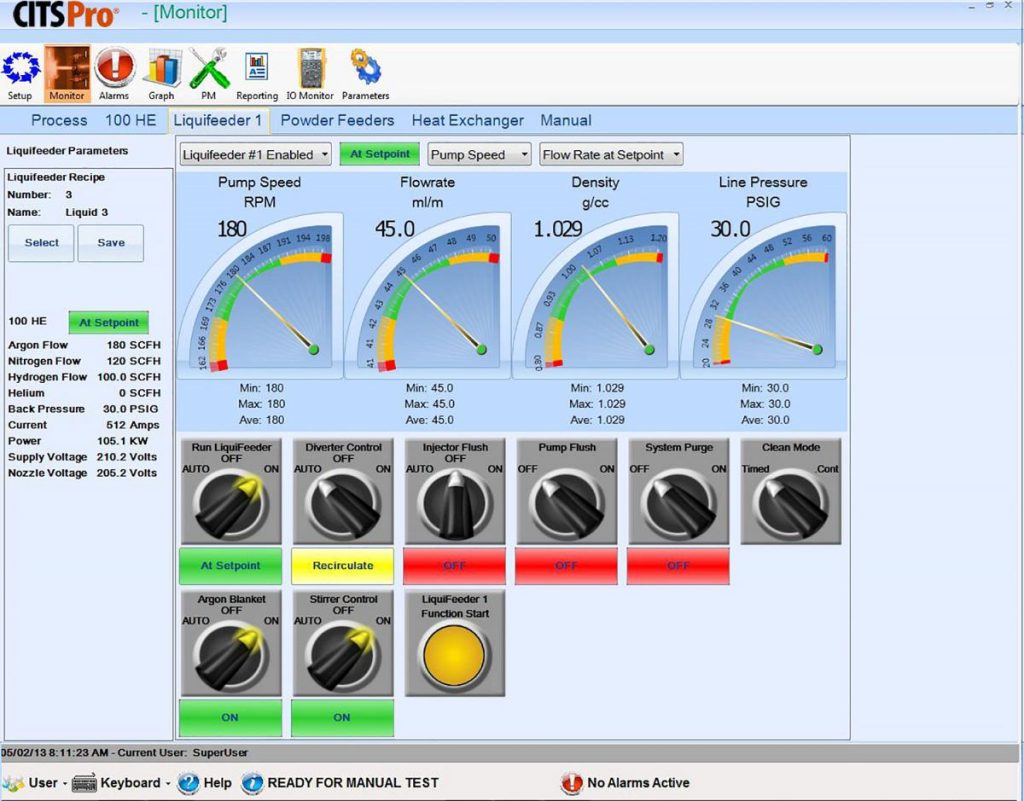The width and height of the screenshot is (1024, 801).
Task: Open the Flow Rate at Setpoint dropdown
Action: (611, 155)
